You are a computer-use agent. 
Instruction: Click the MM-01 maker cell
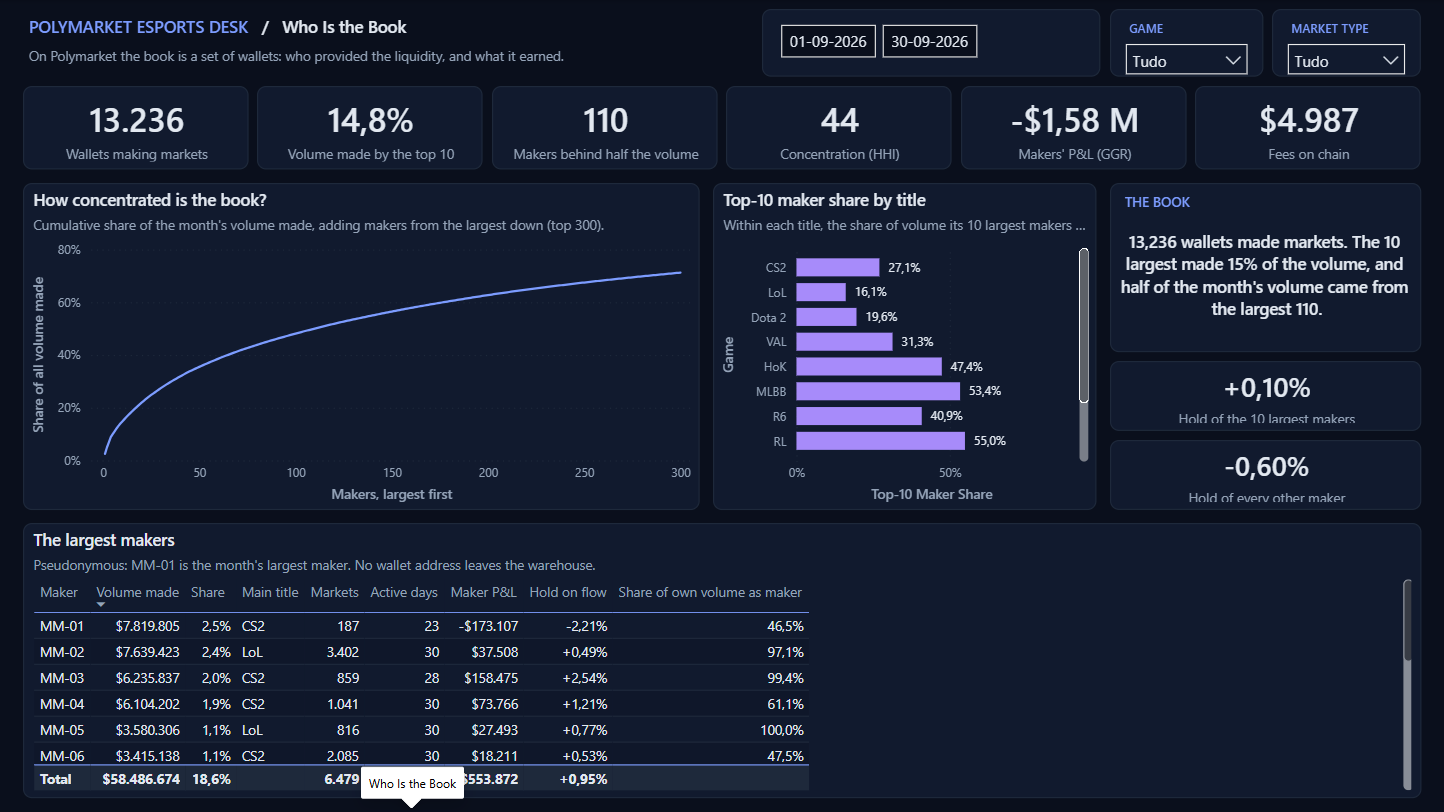62,626
